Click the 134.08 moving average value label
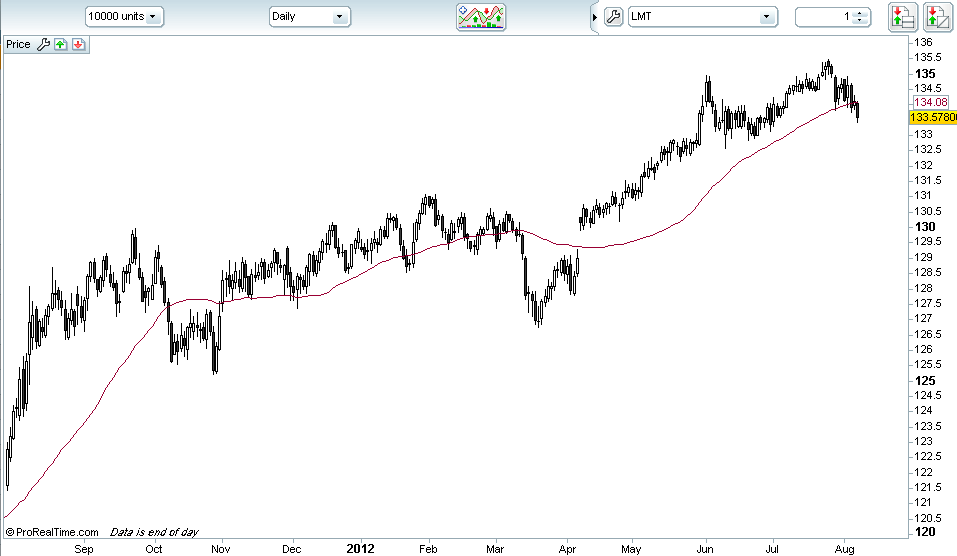The width and height of the screenshot is (957, 556). [x=931, y=102]
